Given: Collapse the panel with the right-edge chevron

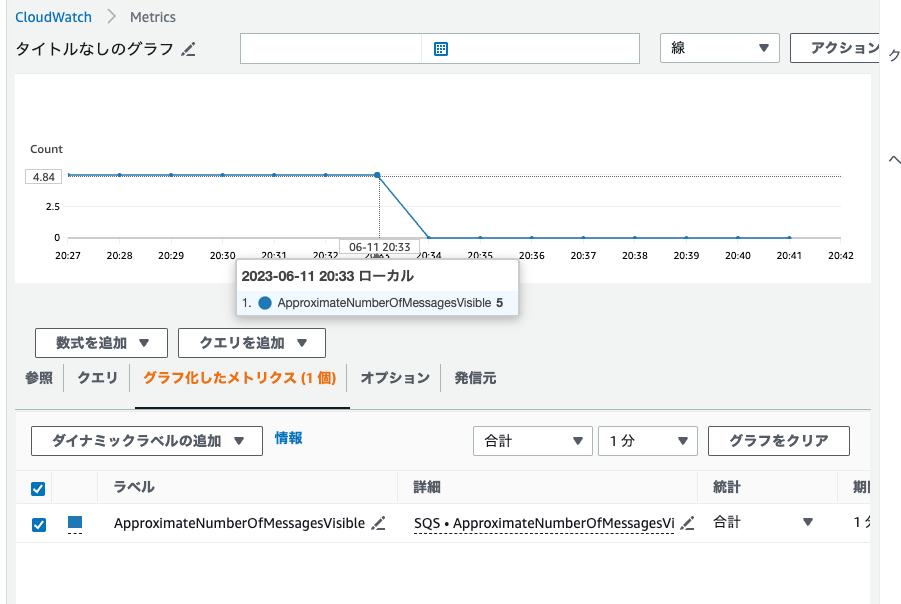Looking at the screenshot, I should tap(895, 159).
